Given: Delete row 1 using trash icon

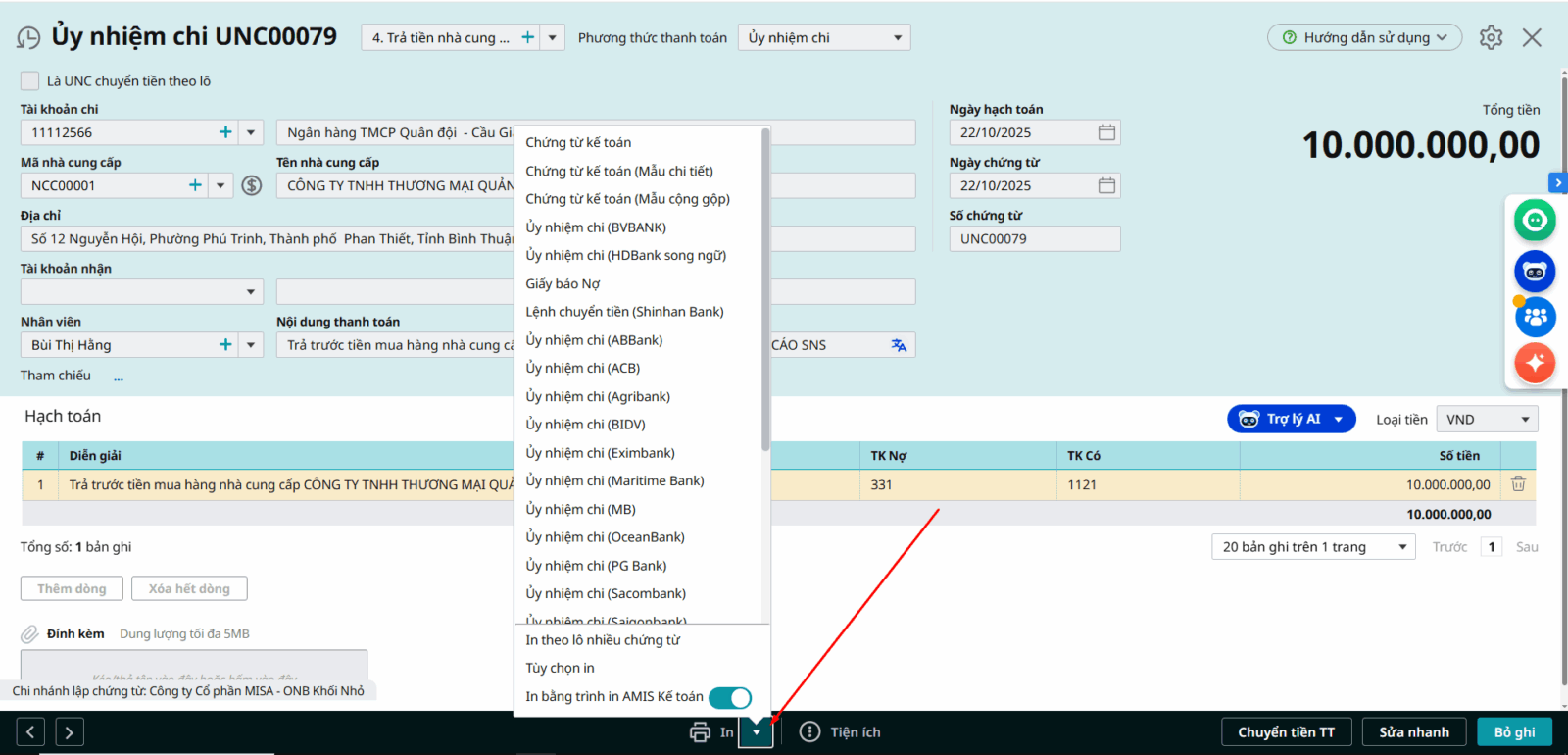Looking at the screenshot, I should click(1518, 484).
